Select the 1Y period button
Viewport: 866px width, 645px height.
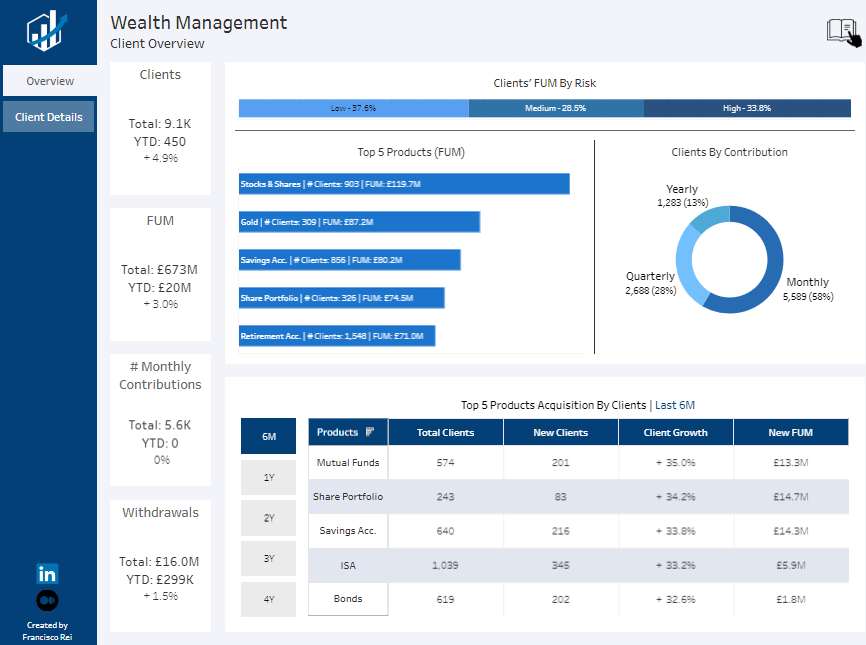point(268,477)
